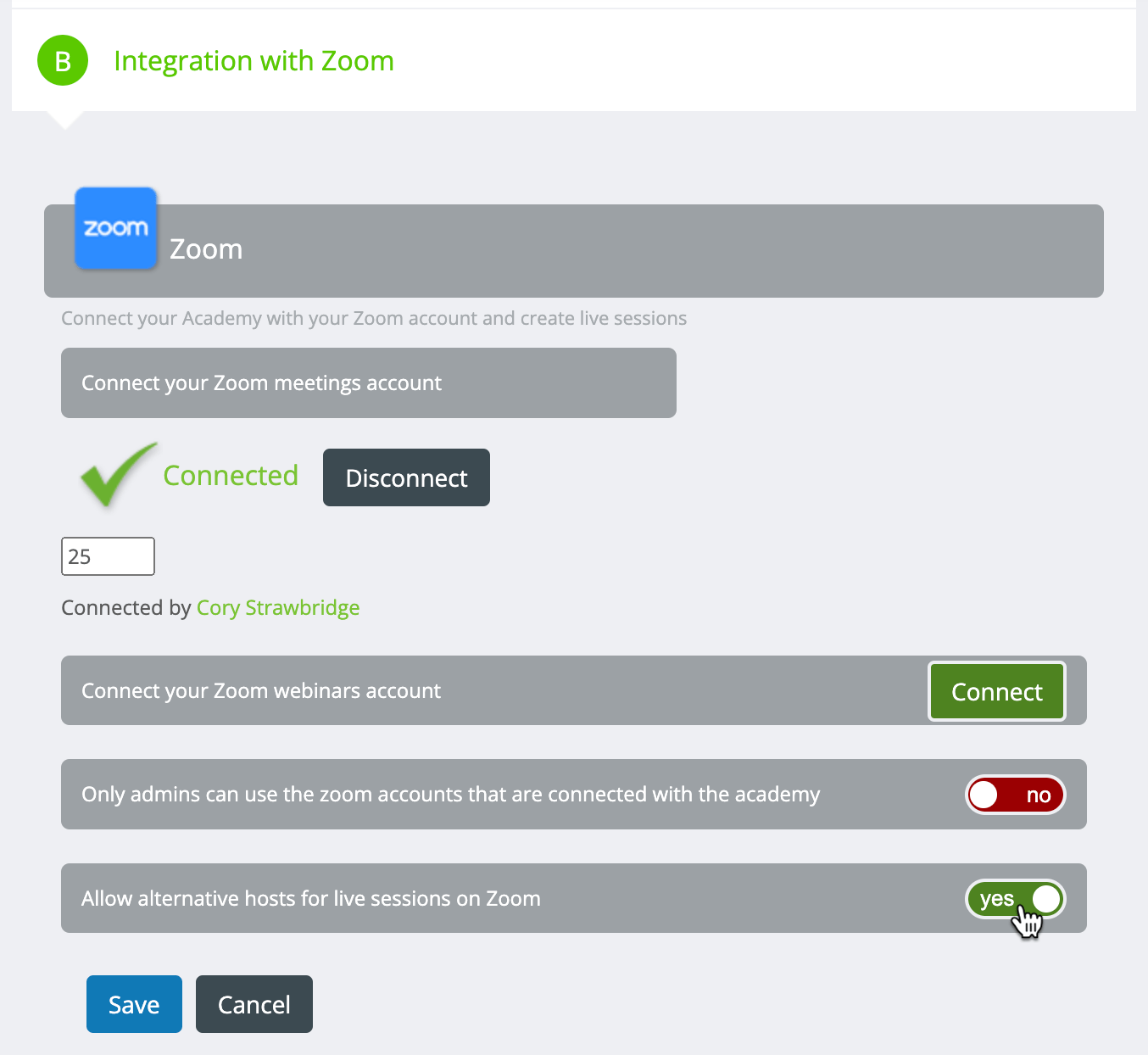Image resolution: width=1148 pixels, height=1055 pixels.
Task: Click the Allow alternative hosts row label
Action: [311, 898]
